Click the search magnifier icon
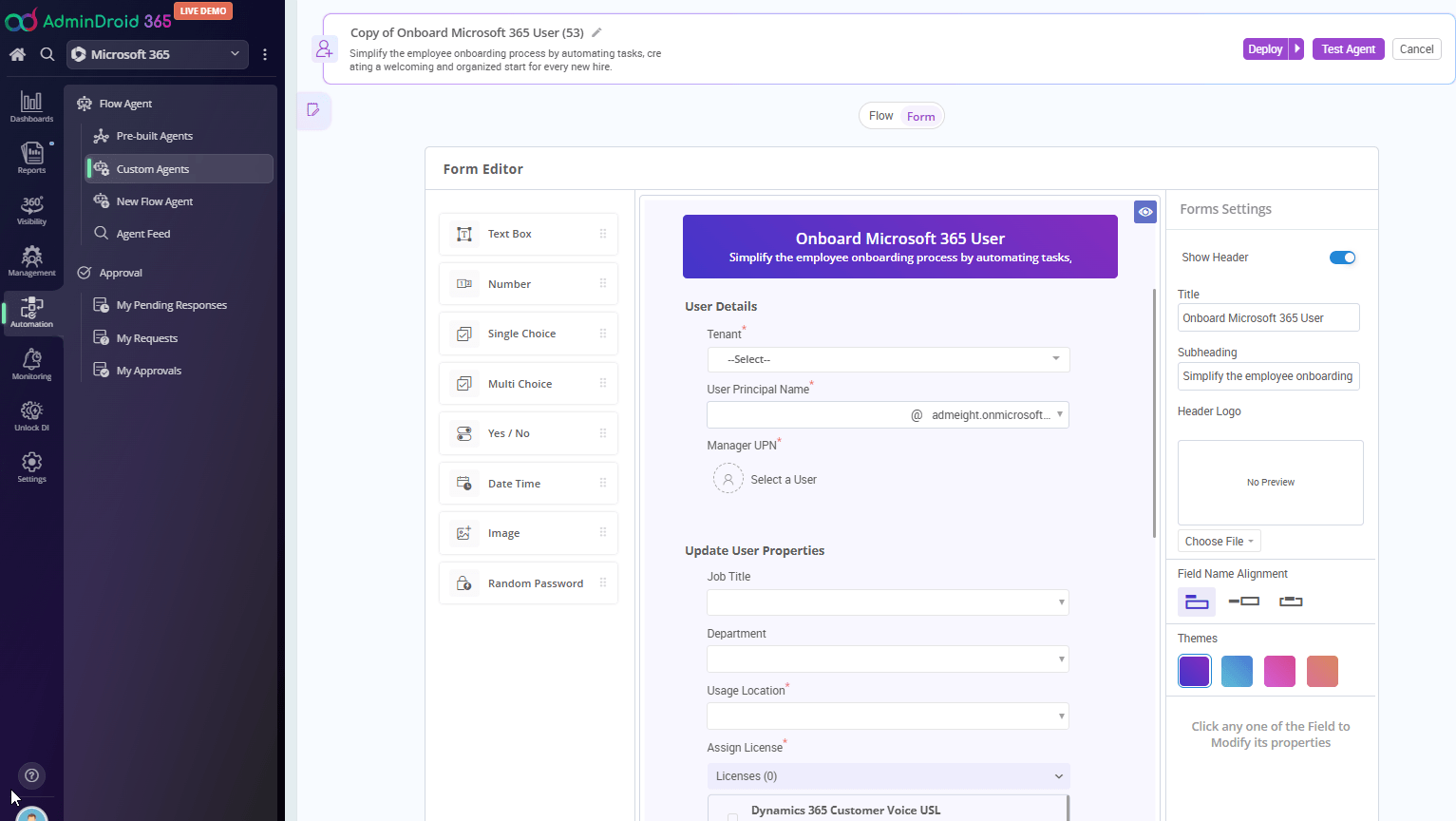The image size is (1456, 821). click(47, 54)
